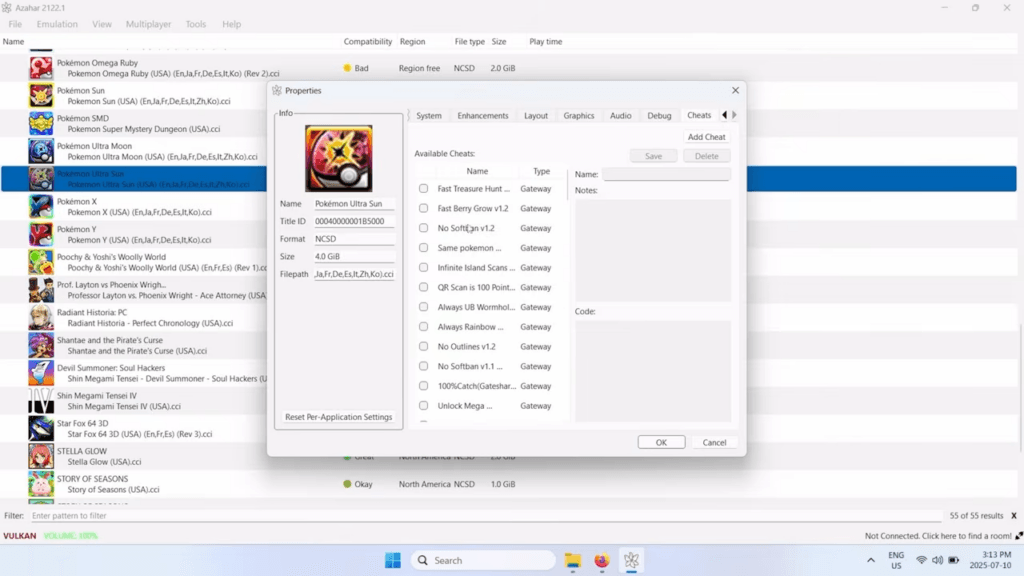1024x576 pixels.
Task: Toggle the No Softban v1.2 cheat checkbox
Action: coord(423,228)
